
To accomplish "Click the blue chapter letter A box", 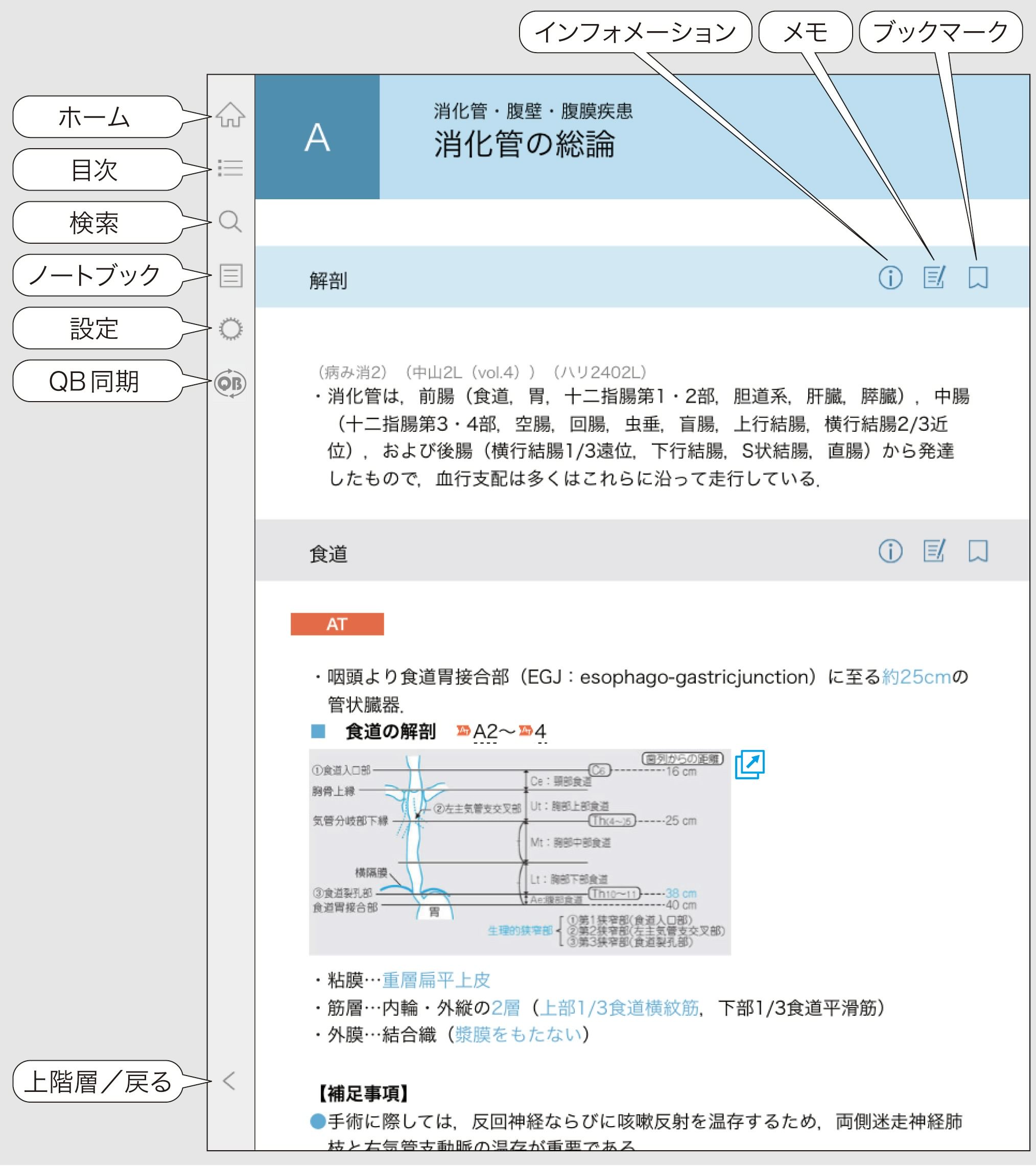I will (317, 137).
